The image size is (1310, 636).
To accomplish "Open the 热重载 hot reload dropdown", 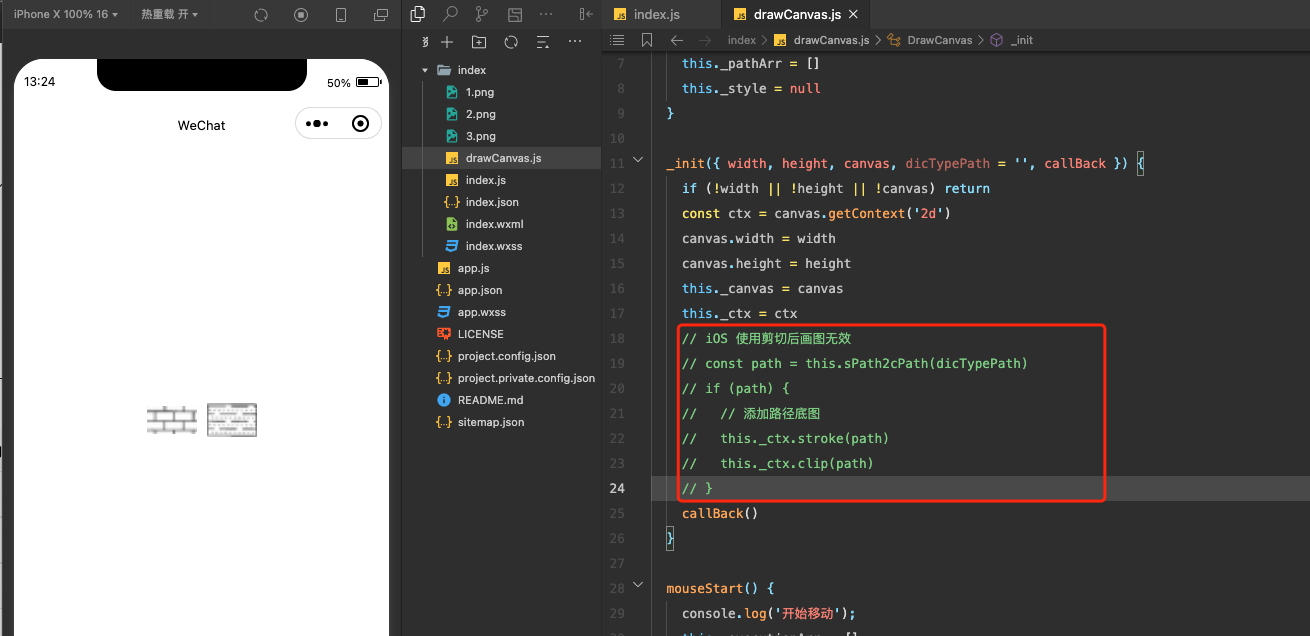I will (x=169, y=15).
